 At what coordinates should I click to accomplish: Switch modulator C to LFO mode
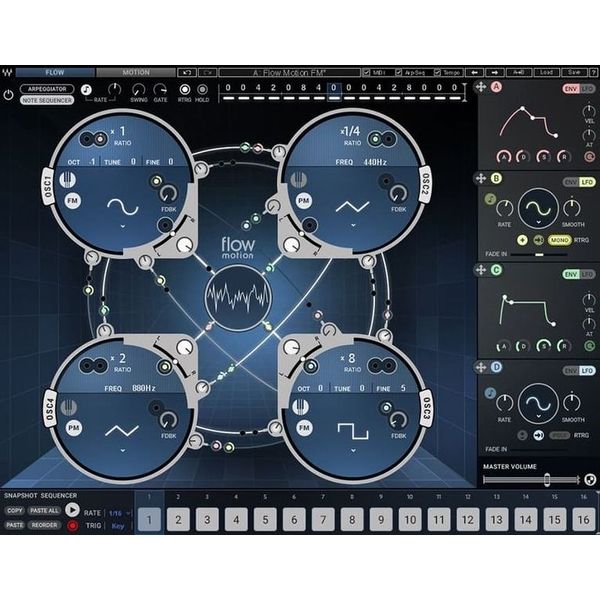(587, 274)
